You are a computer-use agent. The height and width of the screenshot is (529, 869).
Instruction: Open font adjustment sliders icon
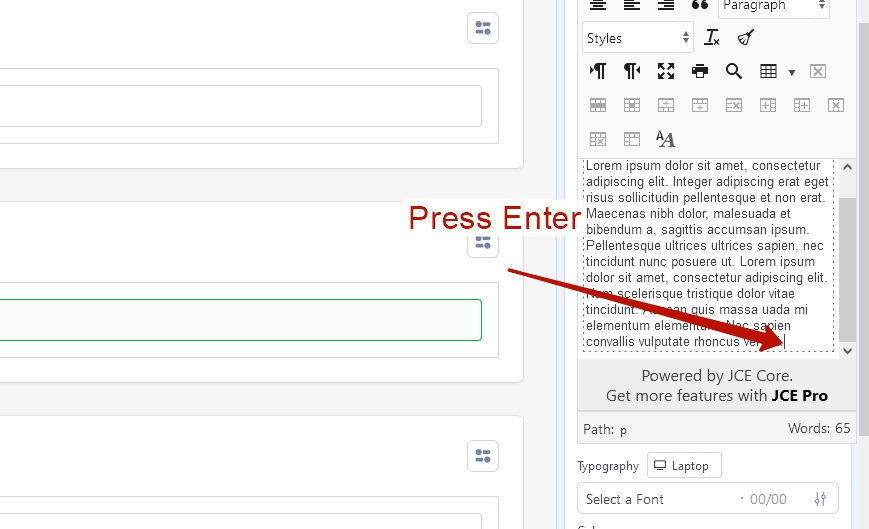[x=821, y=499]
